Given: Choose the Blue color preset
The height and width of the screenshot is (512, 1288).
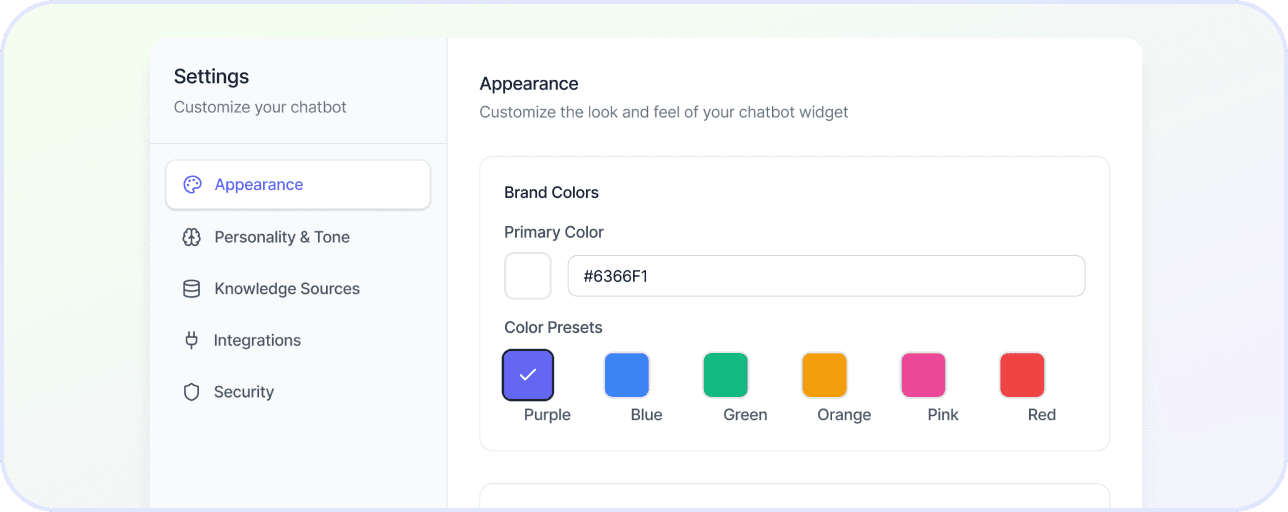Looking at the screenshot, I should click(x=627, y=375).
